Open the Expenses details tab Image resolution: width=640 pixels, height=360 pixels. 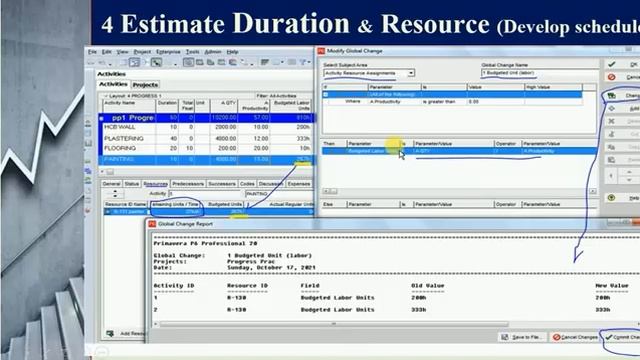point(299,184)
